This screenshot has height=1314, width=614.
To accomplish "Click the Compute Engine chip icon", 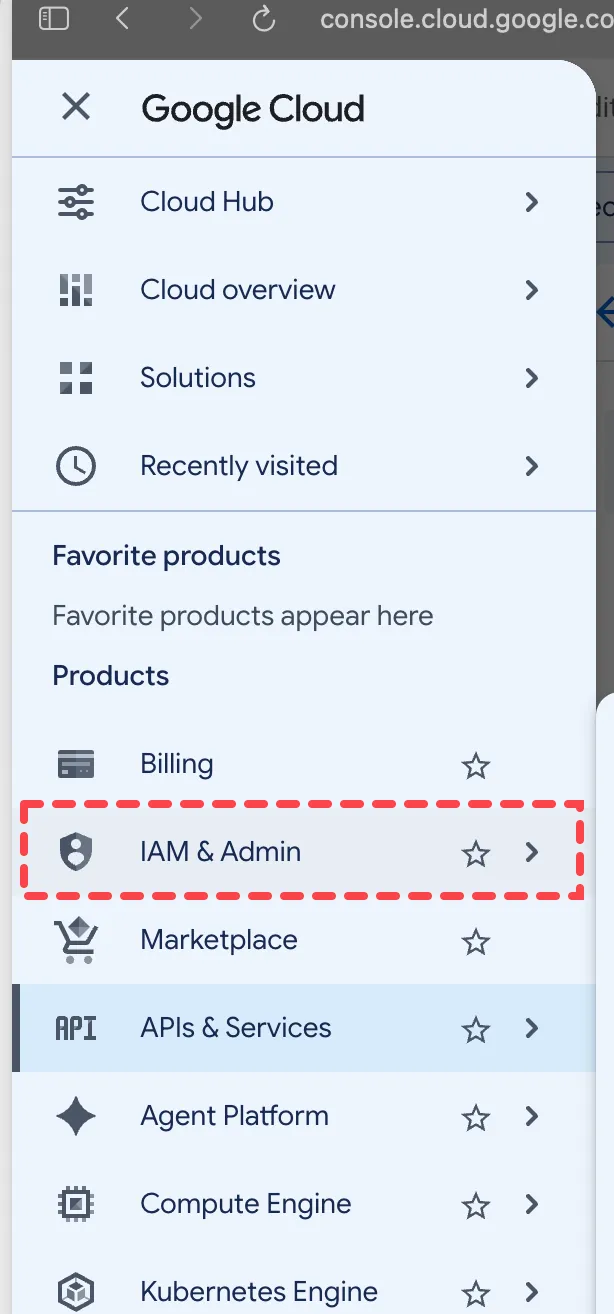I will point(76,1204).
